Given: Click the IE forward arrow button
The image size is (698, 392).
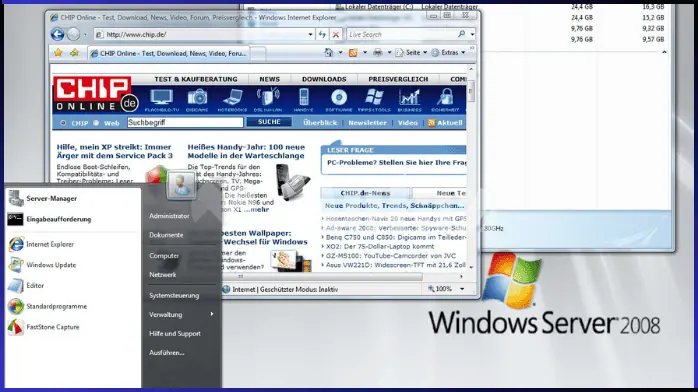Looking at the screenshot, I should click(73, 34).
